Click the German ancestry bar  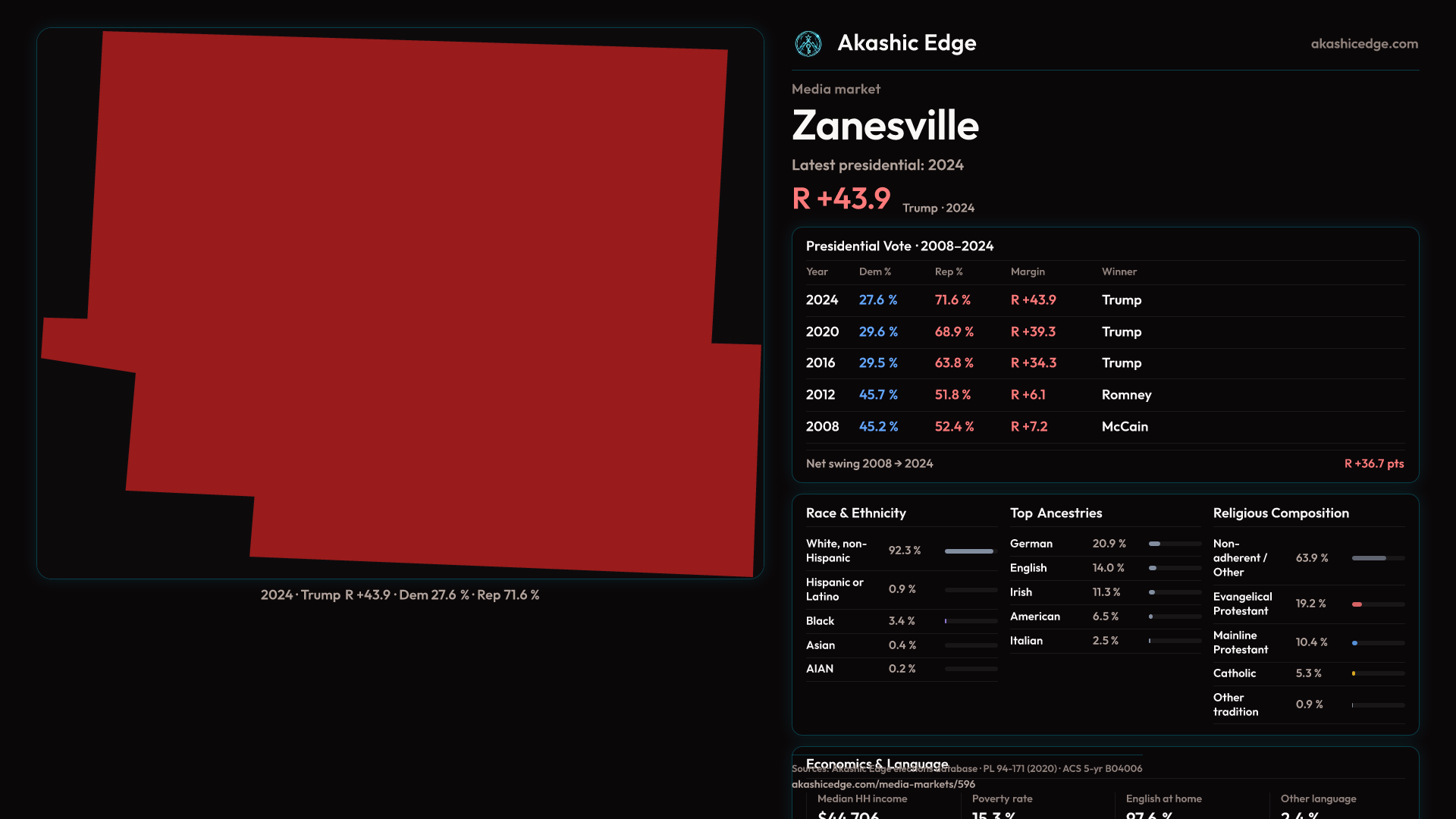[1155, 544]
